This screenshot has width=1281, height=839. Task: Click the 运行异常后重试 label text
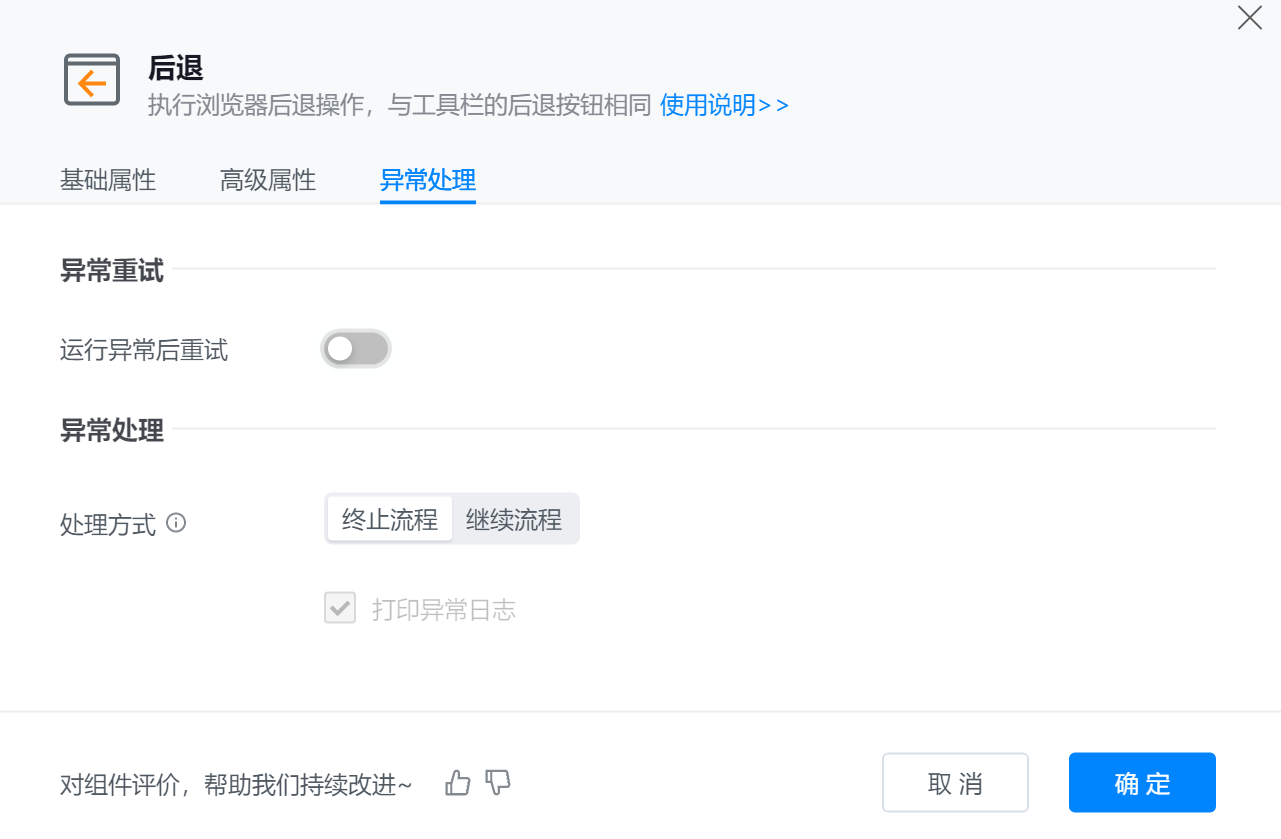point(144,350)
